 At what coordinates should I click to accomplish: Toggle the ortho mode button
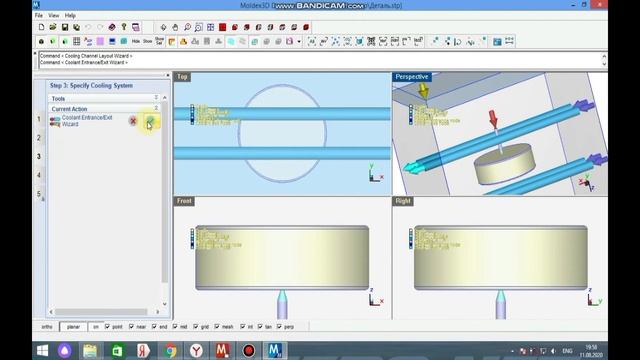tap(47, 327)
